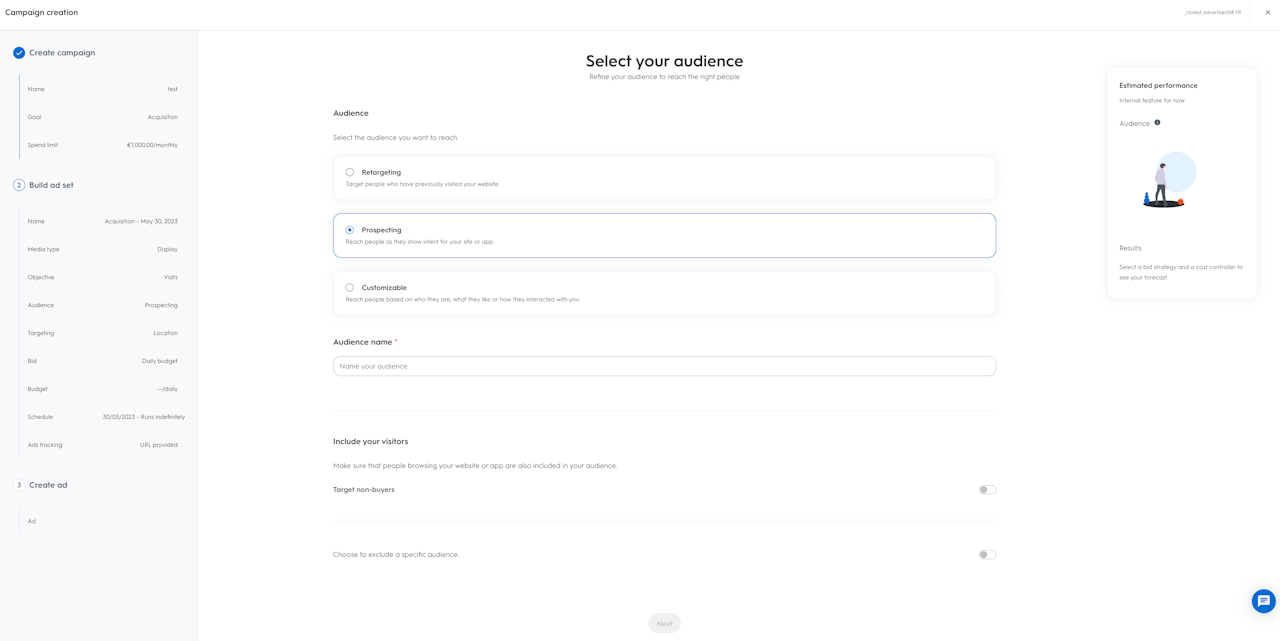Open the chat support widget
The height and width of the screenshot is (641, 1280).
click(x=1263, y=601)
